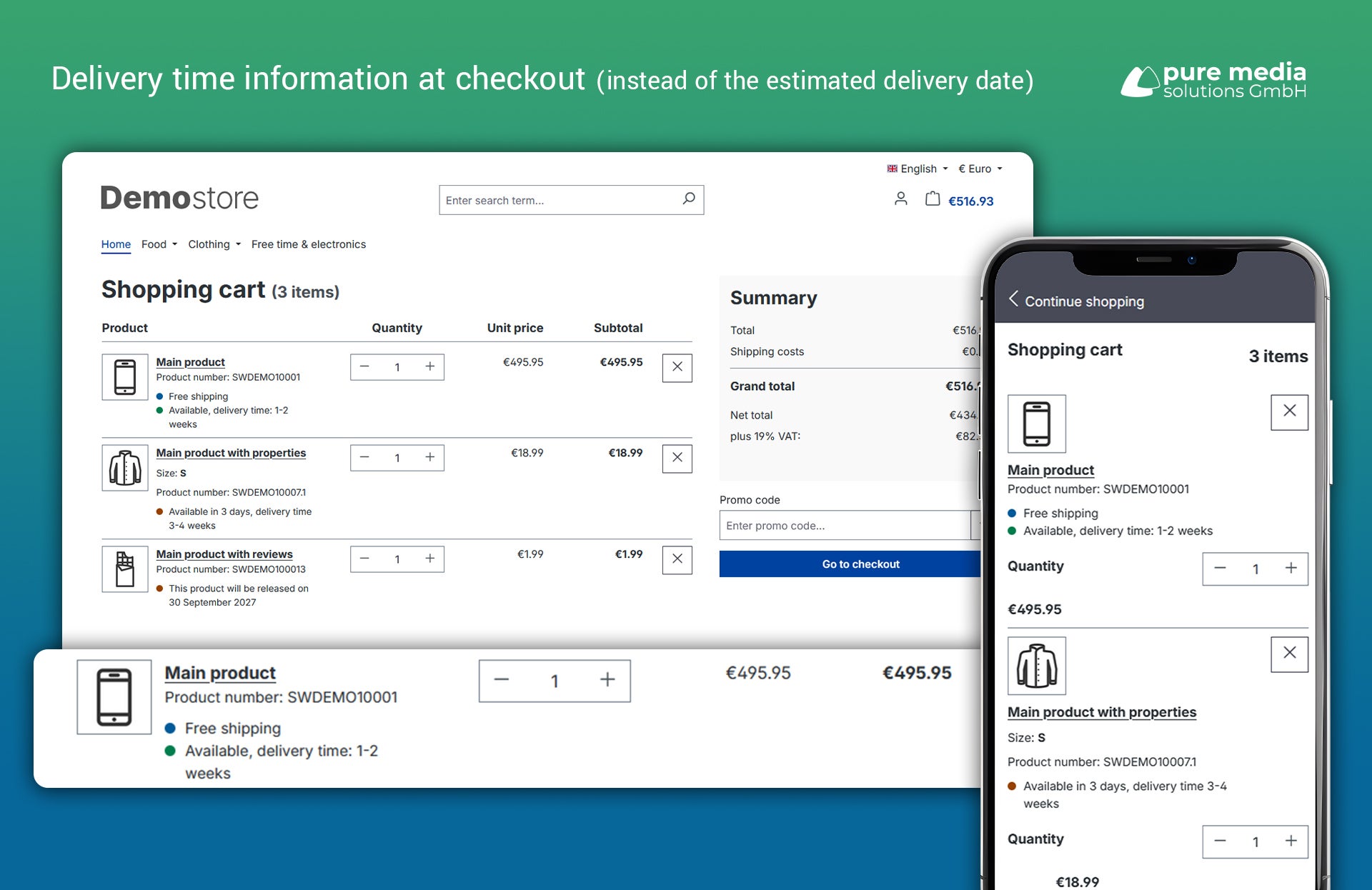Click 'Continue shopping' text on phone
Viewport: 1372px width, 890px height.
(1084, 301)
